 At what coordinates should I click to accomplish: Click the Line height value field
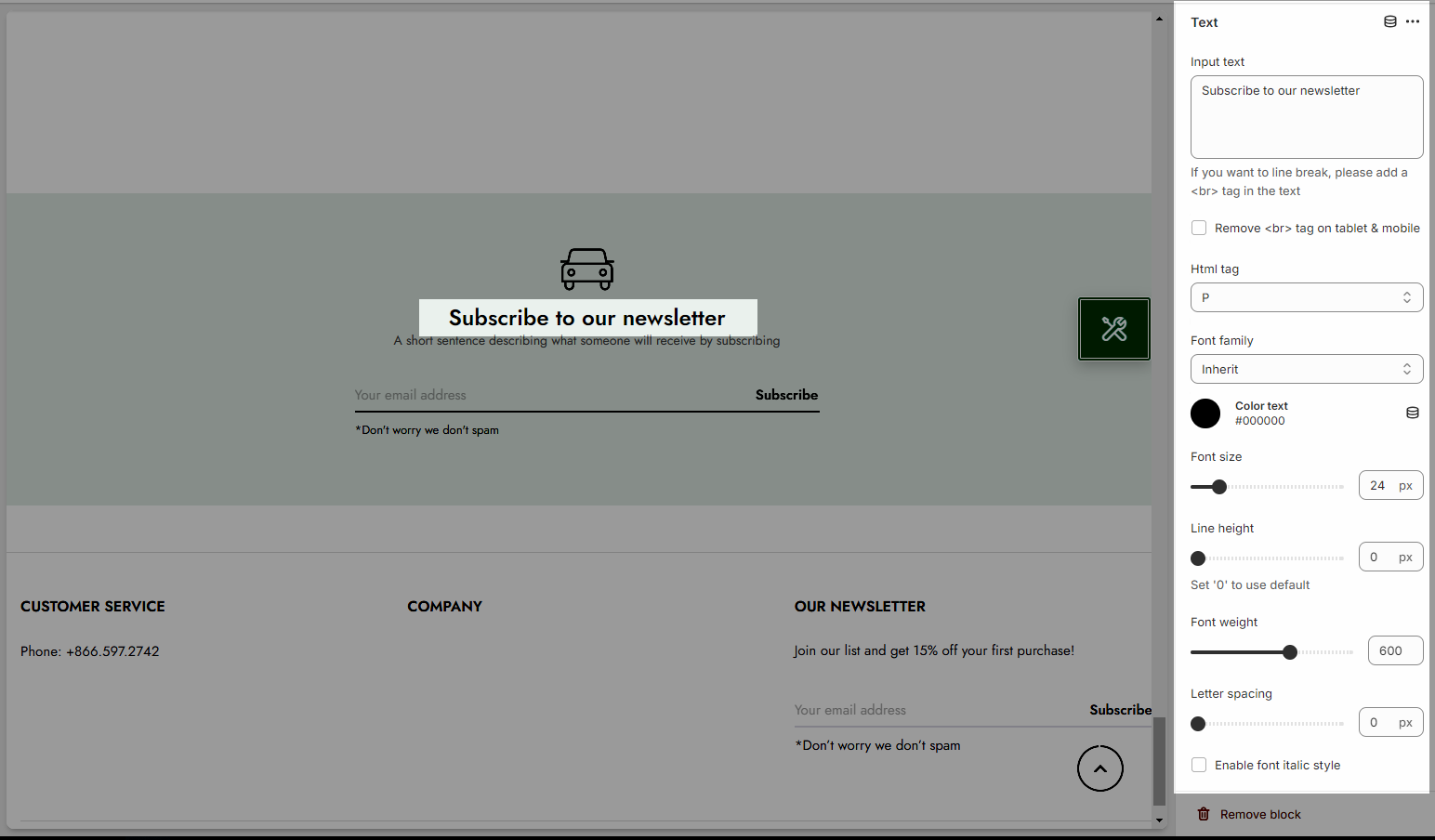click(1391, 557)
